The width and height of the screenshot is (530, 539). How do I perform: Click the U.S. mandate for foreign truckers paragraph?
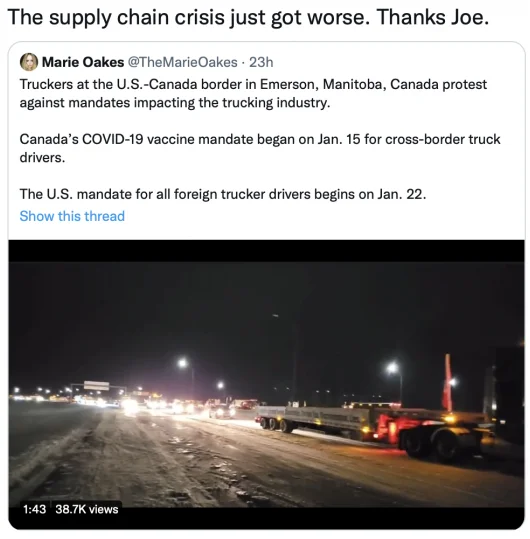[223, 194]
